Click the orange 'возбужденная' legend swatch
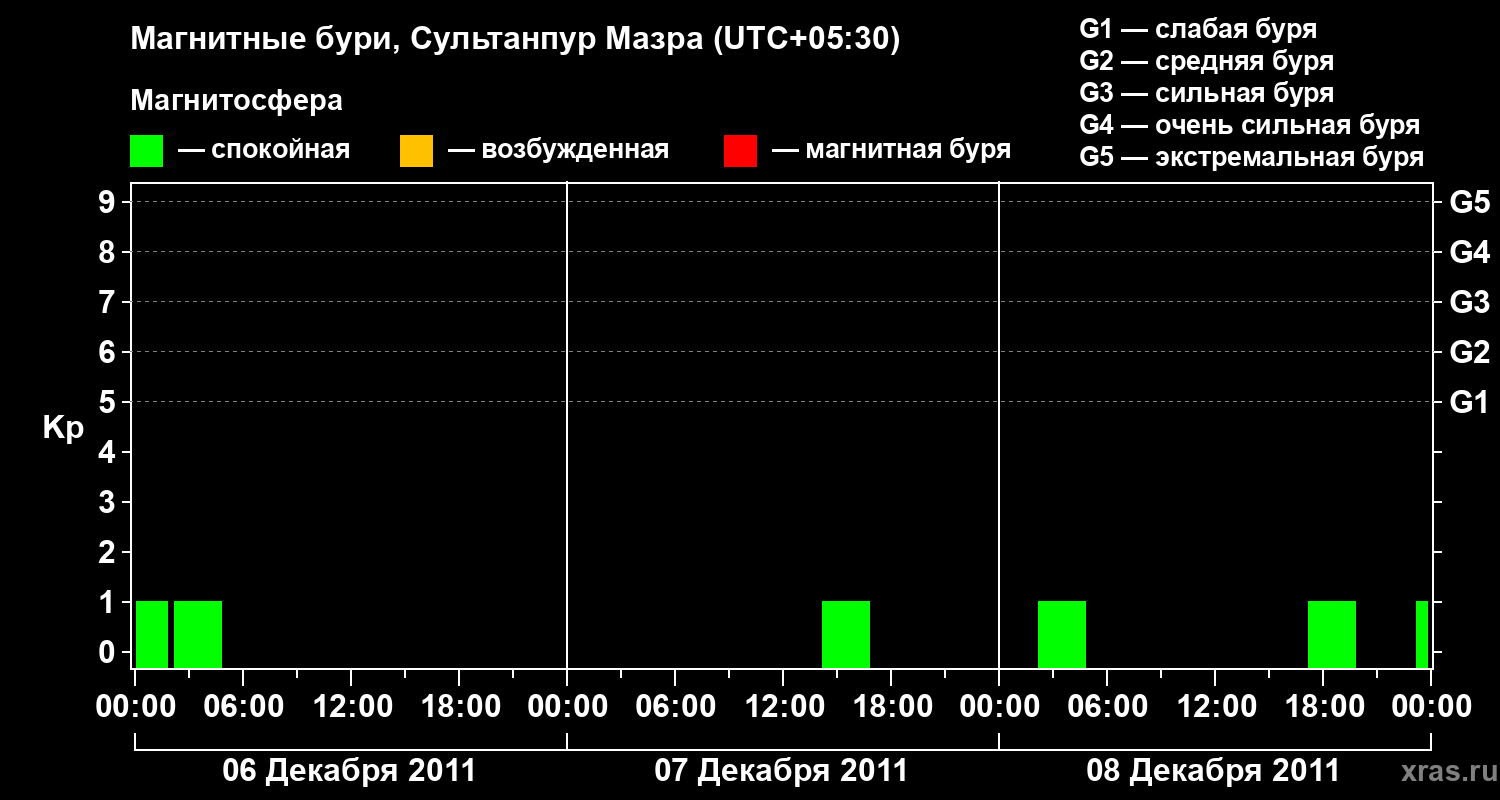This screenshot has height=800, width=1500. (416, 151)
